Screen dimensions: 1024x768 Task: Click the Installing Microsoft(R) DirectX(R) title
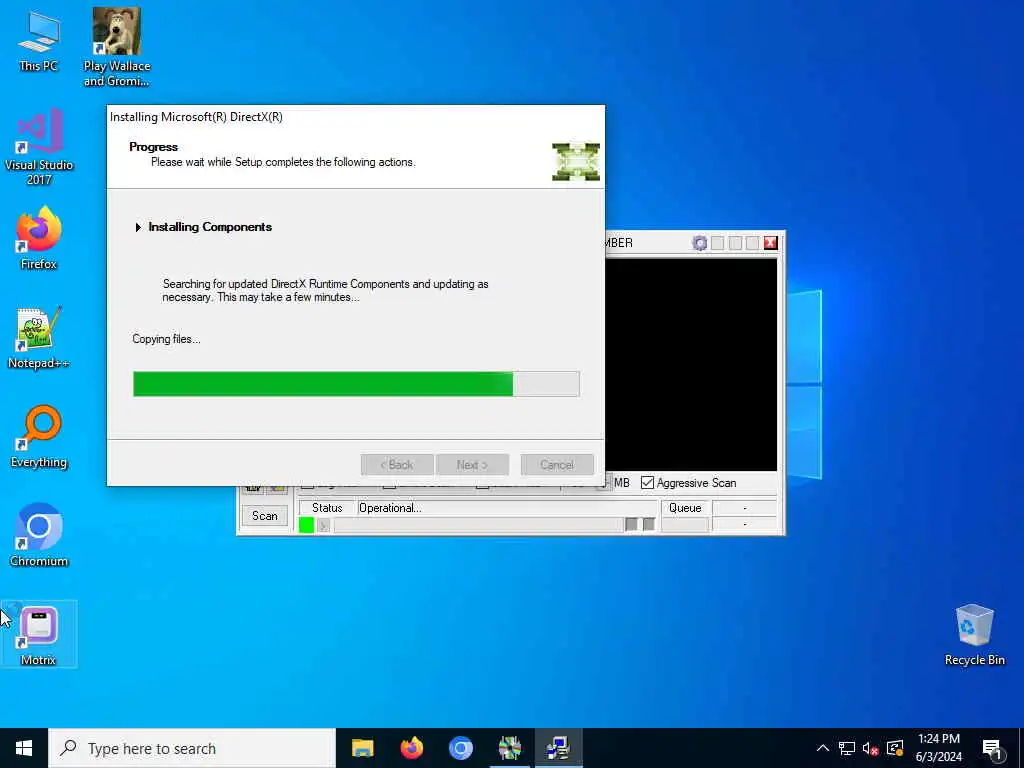point(196,118)
